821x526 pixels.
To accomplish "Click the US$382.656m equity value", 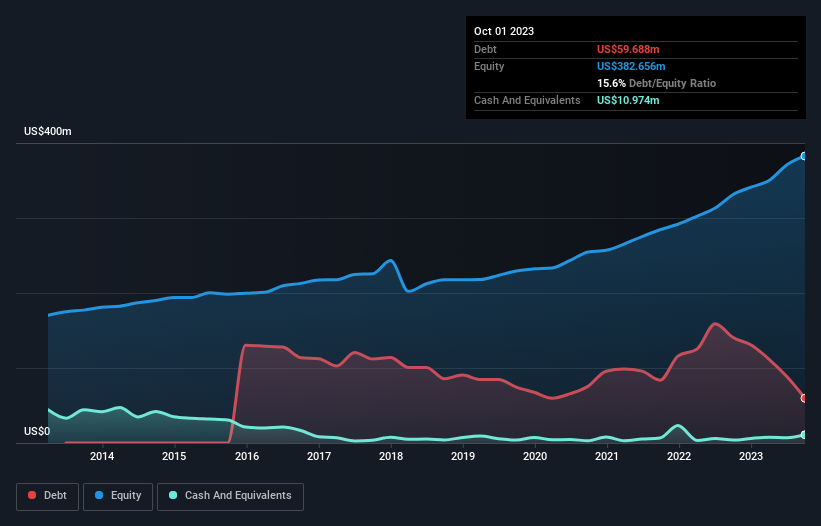I will click(x=631, y=66).
